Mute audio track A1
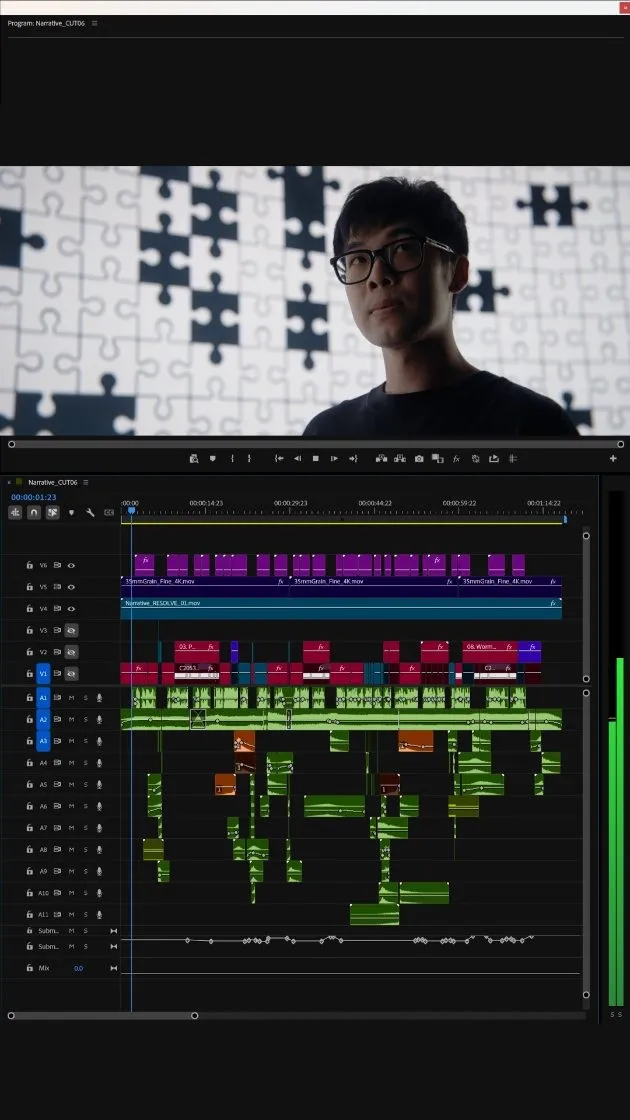The width and height of the screenshot is (630, 1120). [x=71, y=698]
